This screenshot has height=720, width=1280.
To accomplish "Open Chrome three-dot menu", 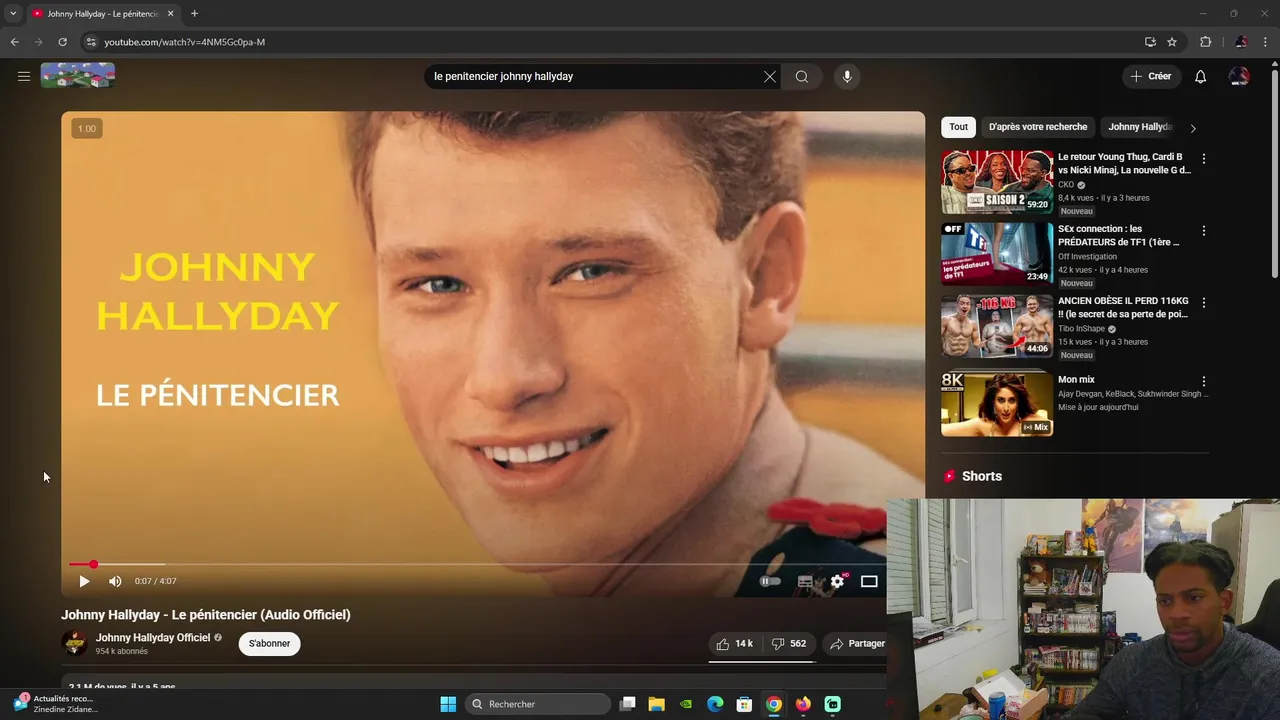I will click(x=1266, y=42).
